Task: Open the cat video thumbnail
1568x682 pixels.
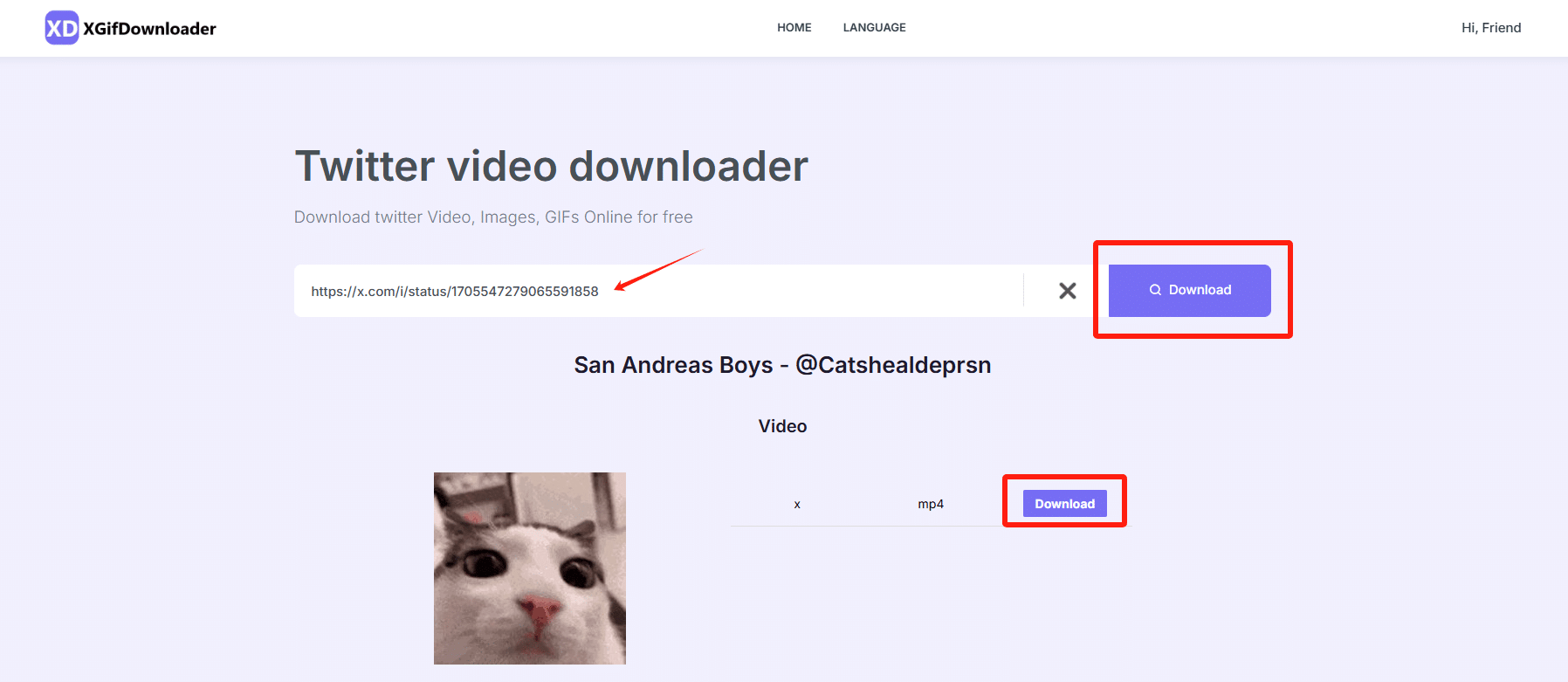Action: (x=530, y=568)
